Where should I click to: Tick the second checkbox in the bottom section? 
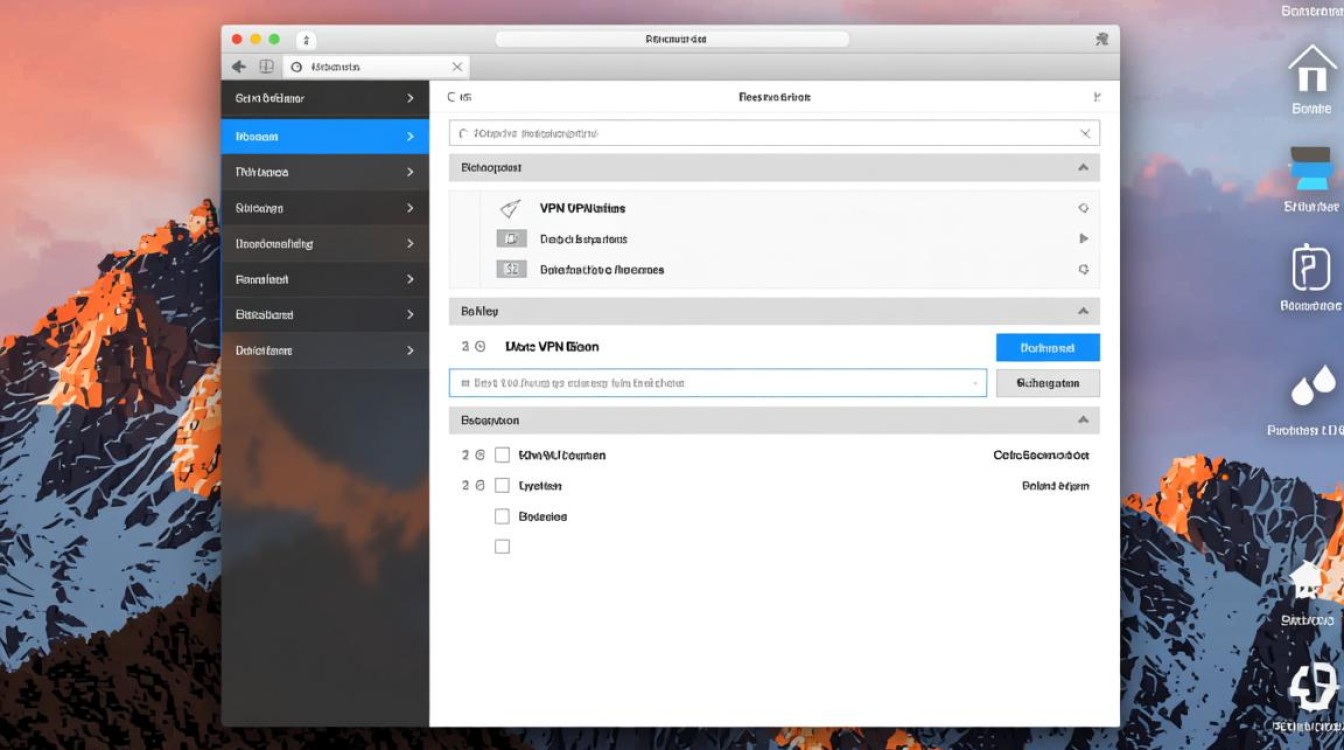pos(502,486)
